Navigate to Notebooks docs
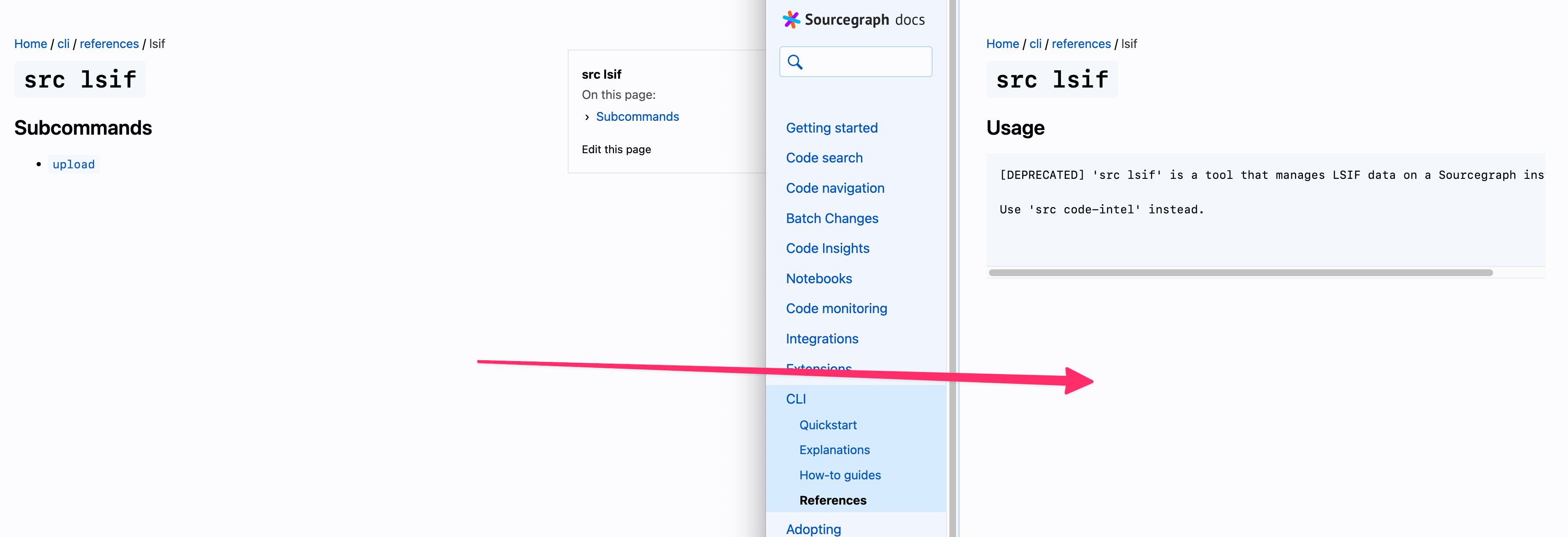 [819, 278]
